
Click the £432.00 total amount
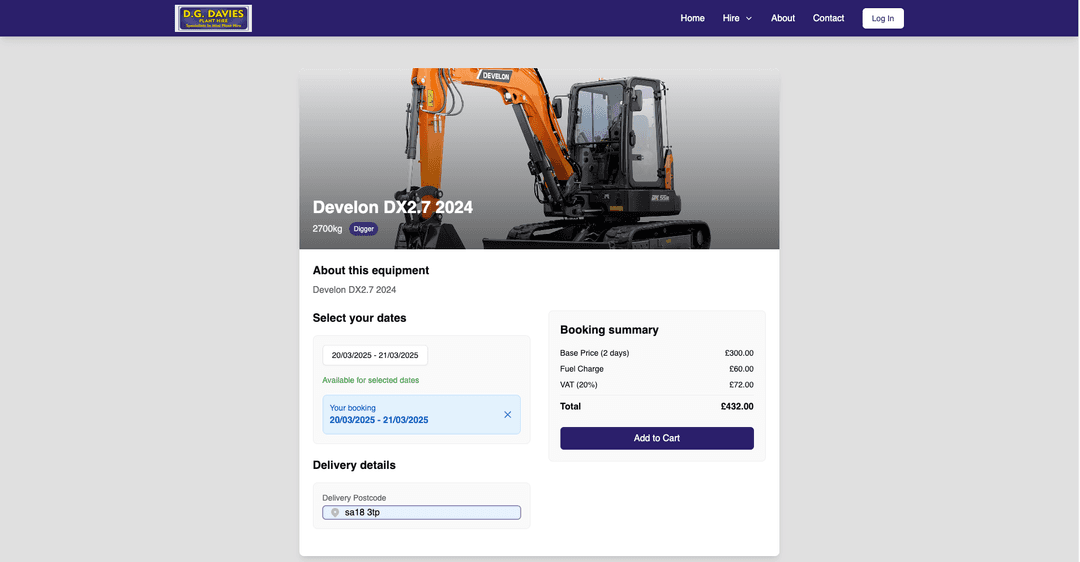pos(737,406)
